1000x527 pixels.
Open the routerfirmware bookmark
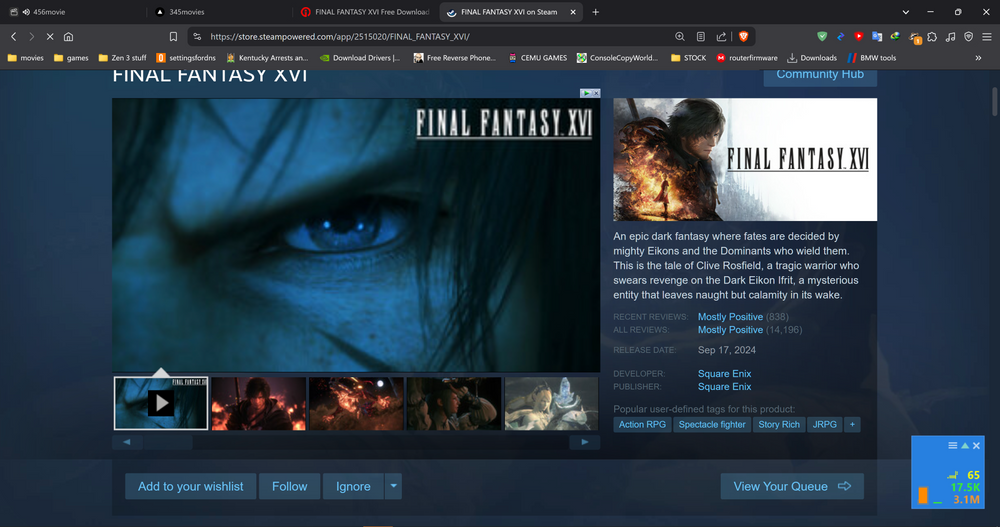(747, 58)
